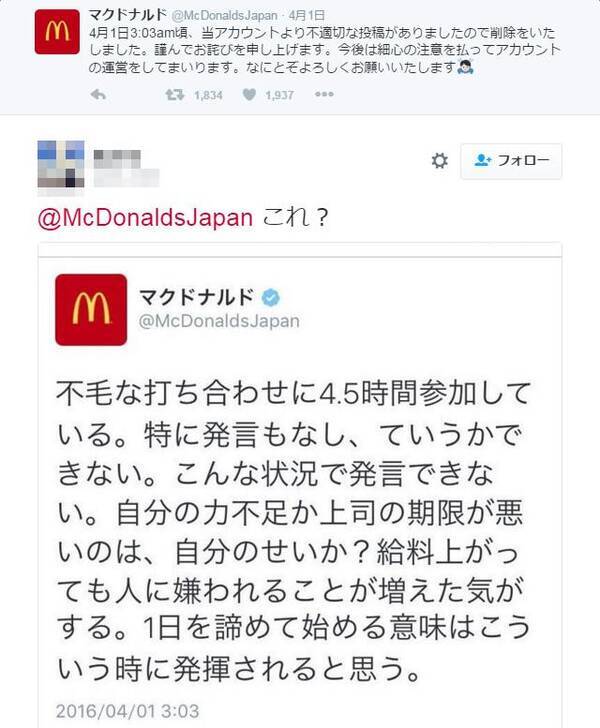Open the quoted tweet starting 不毛な打ち合わせ
The image size is (600, 728).
coord(298,519)
